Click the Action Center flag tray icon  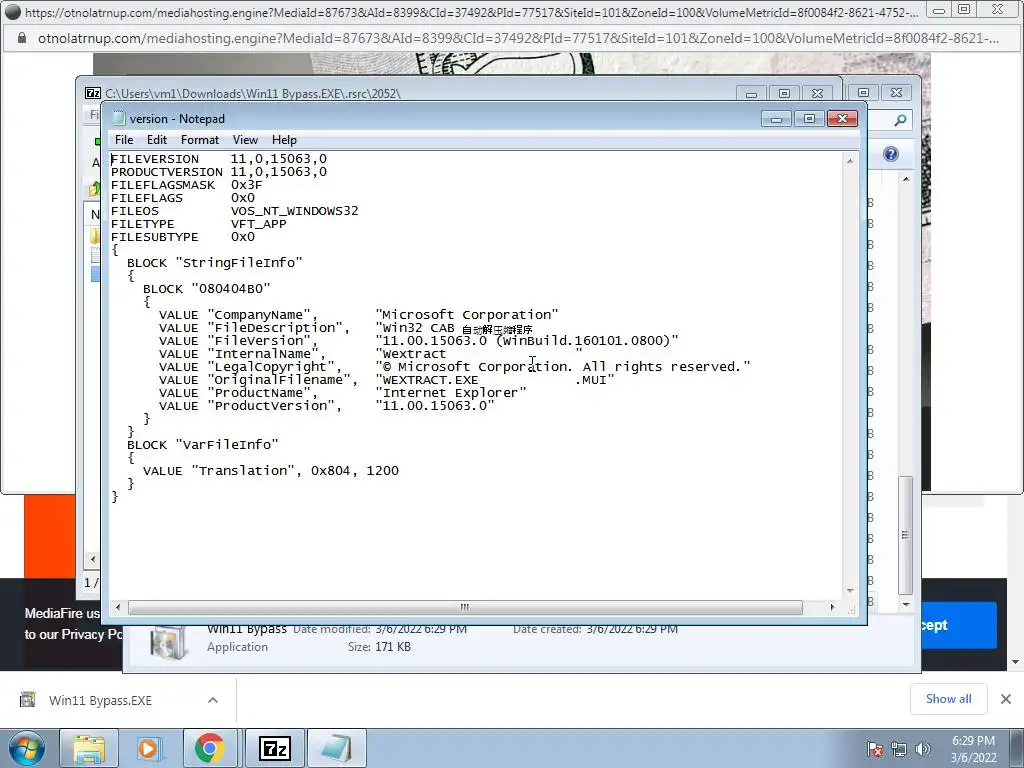[x=875, y=749]
